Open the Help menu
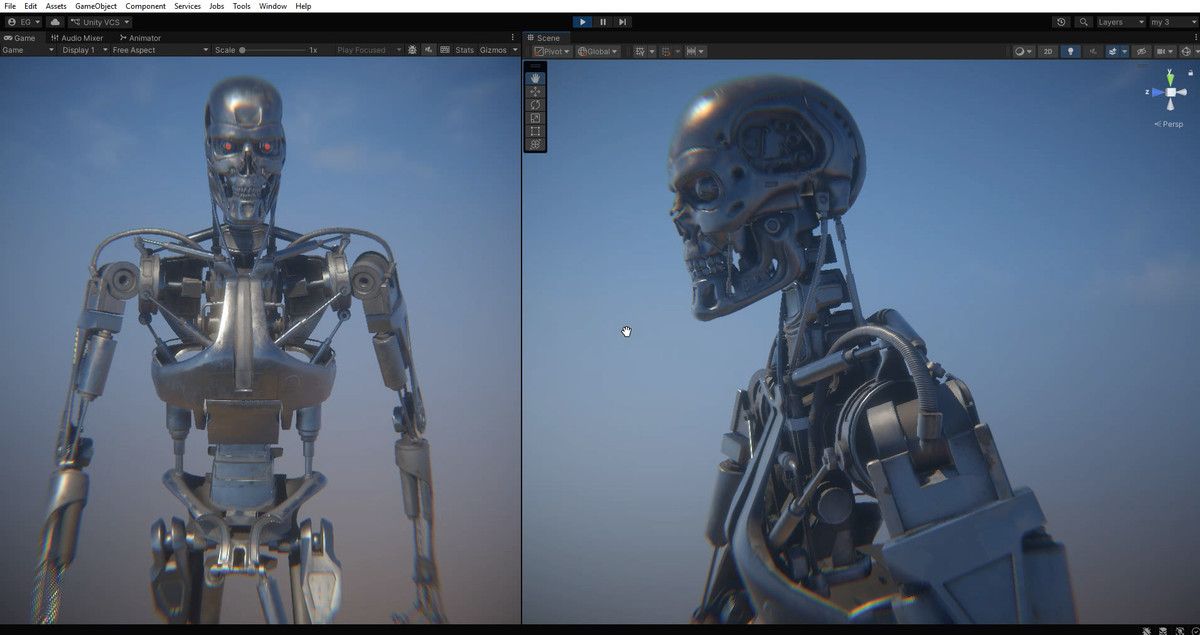The height and width of the screenshot is (635, 1200). 303,6
